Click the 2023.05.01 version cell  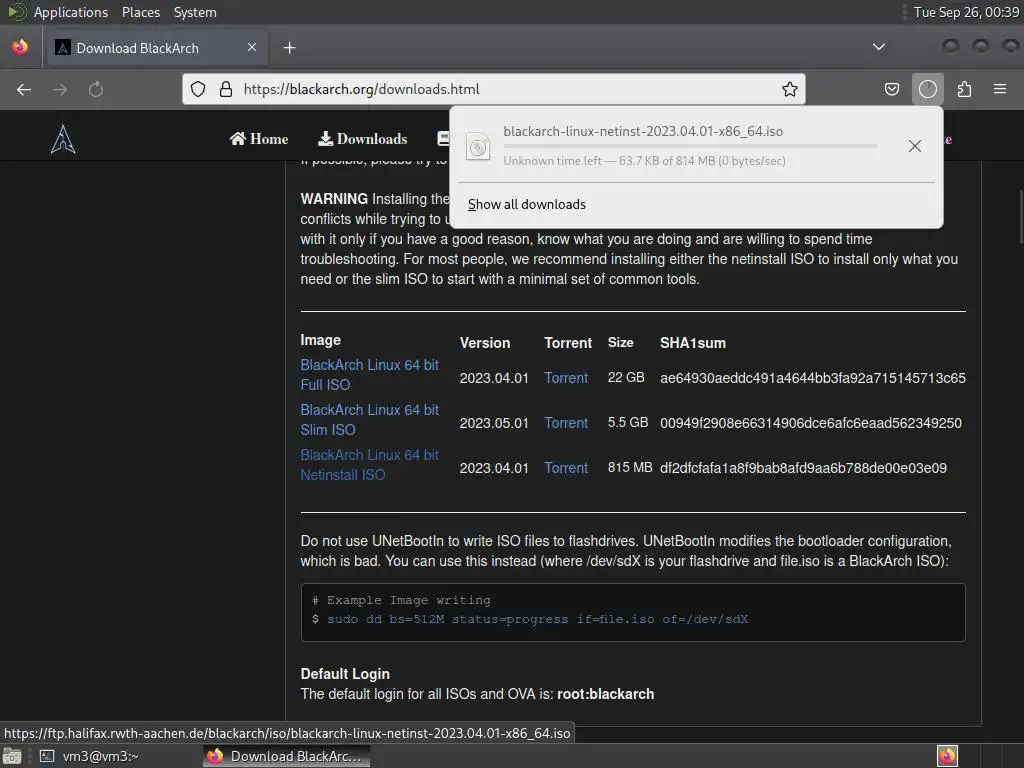pyautogui.click(x=494, y=423)
